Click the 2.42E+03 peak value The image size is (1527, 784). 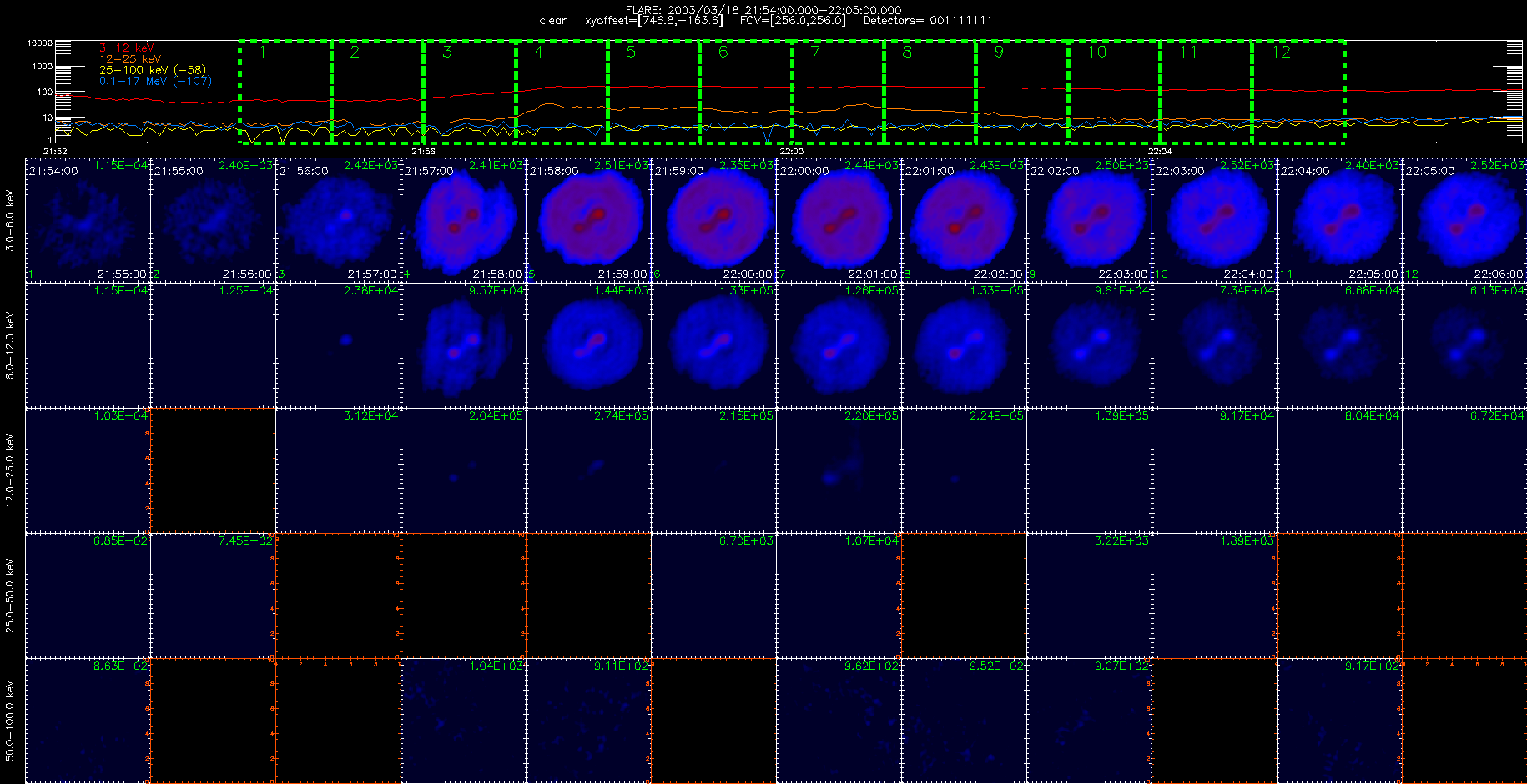coord(371,166)
